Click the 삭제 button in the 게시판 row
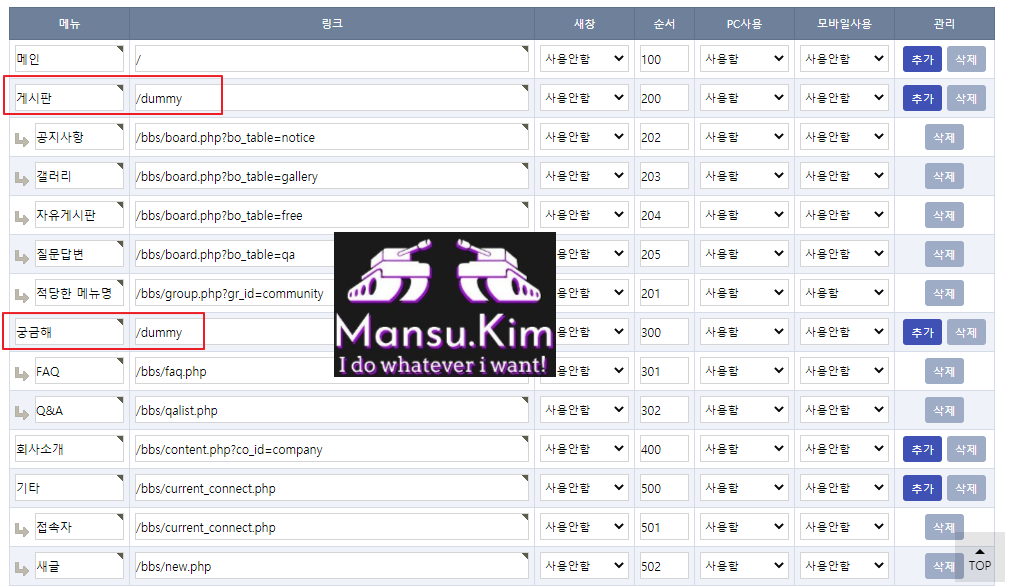 tap(966, 98)
